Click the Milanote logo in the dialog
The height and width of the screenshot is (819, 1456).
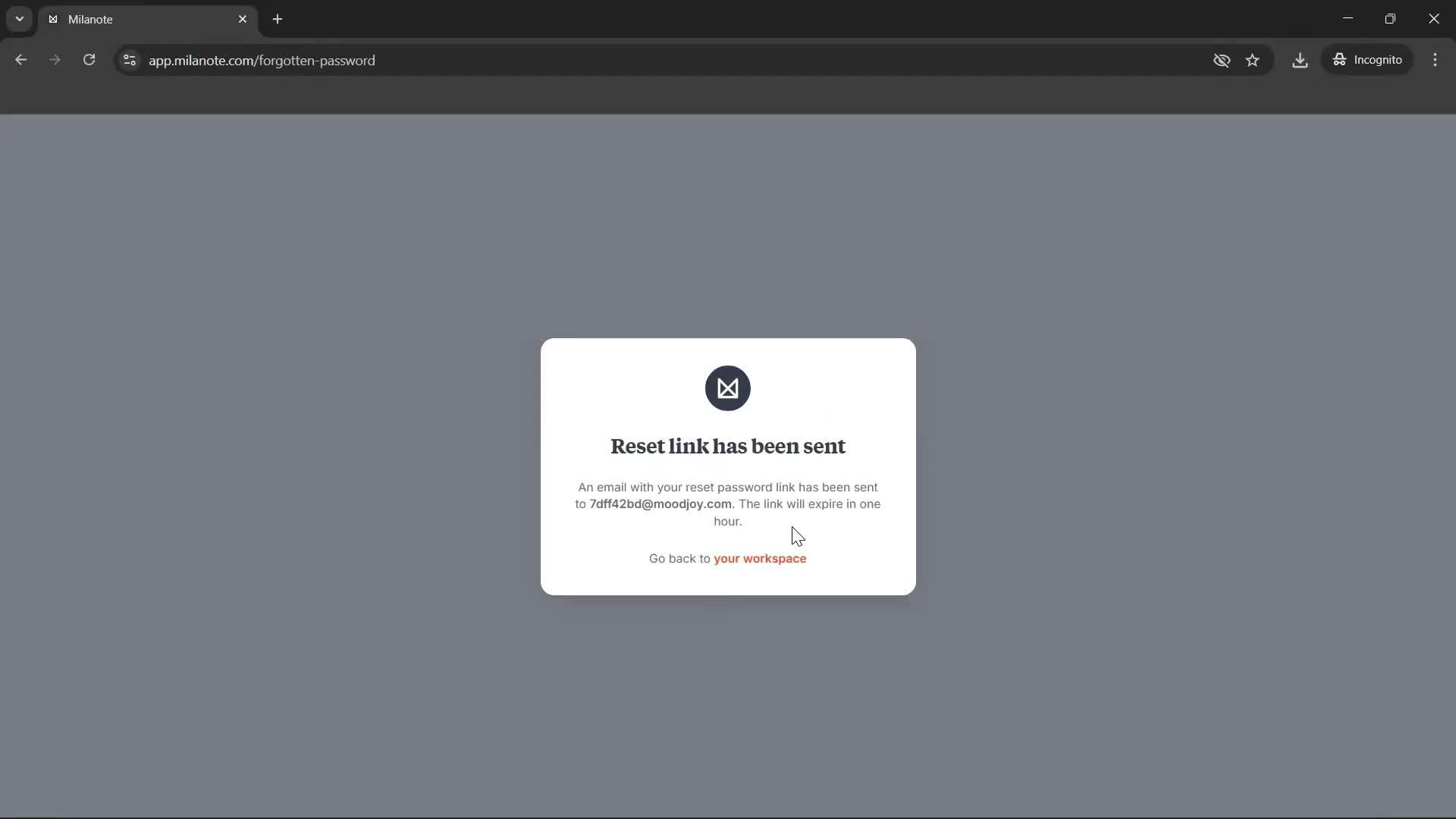coord(727,388)
